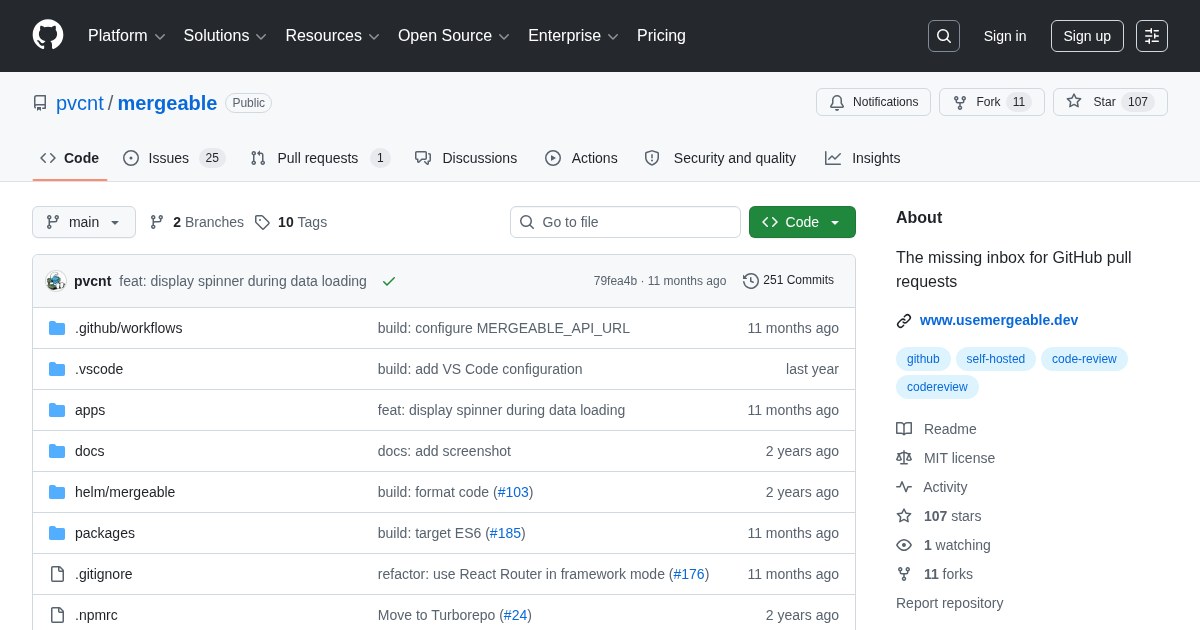Image resolution: width=1200 pixels, height=630 pixels.
Task: Click the forks count fork icon
Action: point(904,574)
